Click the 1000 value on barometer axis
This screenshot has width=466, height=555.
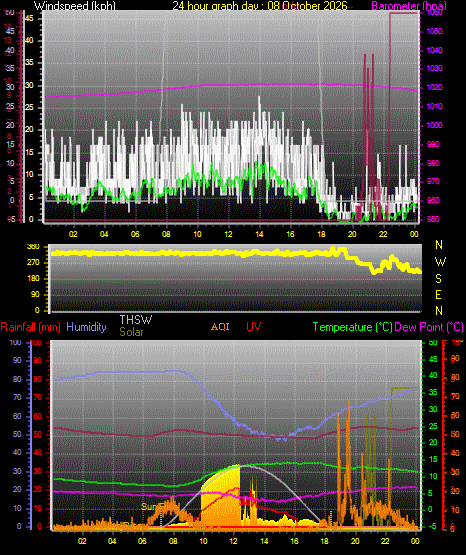(435, 125)
